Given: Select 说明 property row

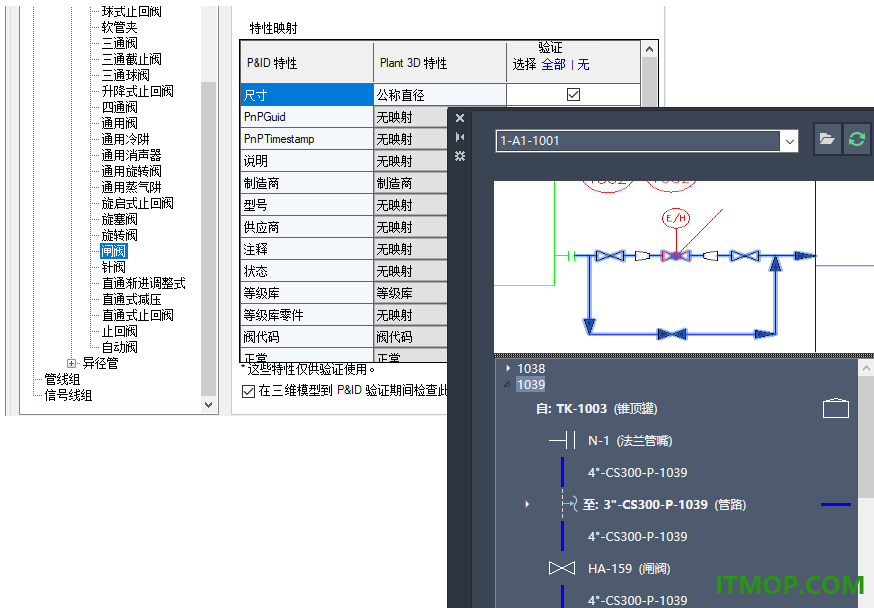Looking at the screenshot, I should [307, 161].
